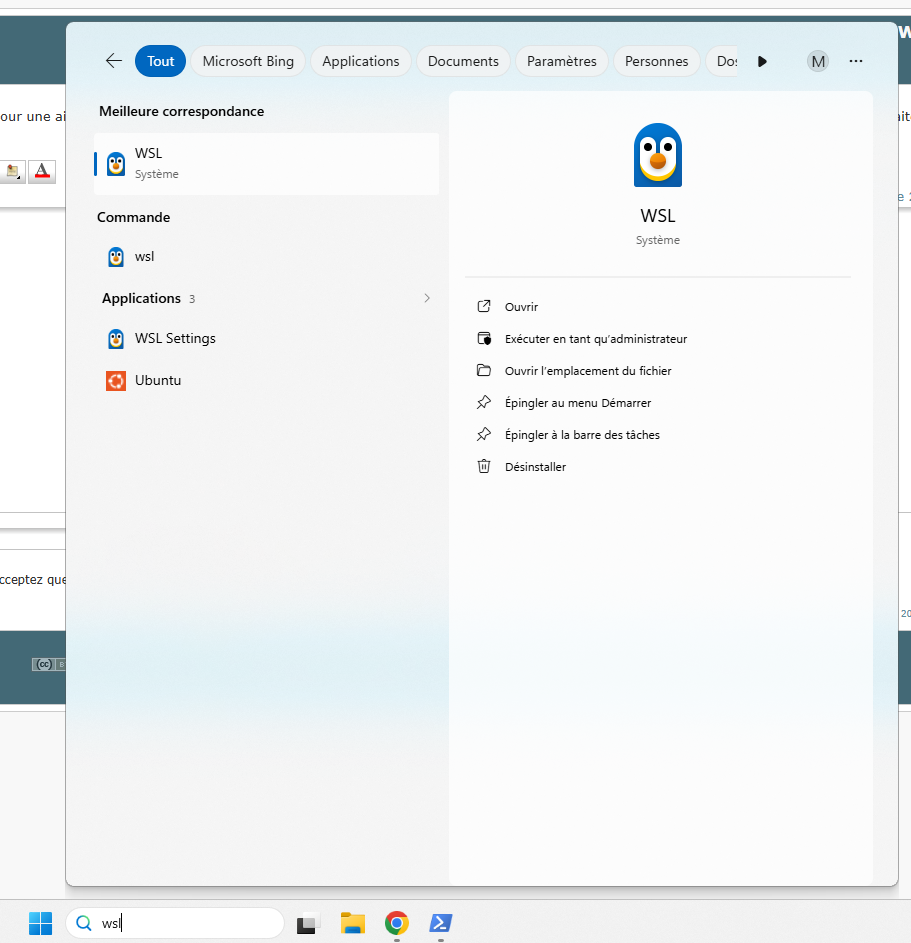Open File Explorer from the taskbar
Viewport: 911px width, 943px height.
353,923
